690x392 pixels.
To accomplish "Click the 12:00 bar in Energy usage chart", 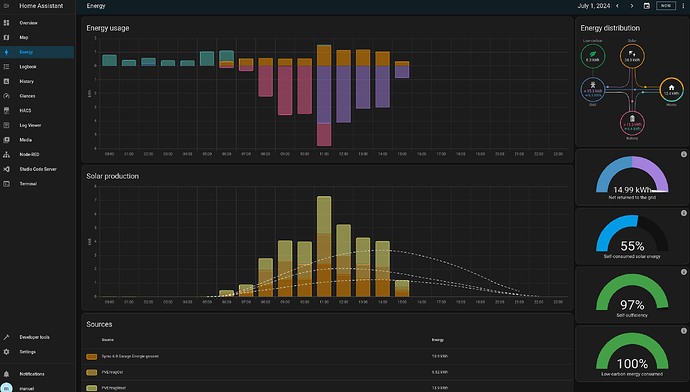I will coord(343,86).
